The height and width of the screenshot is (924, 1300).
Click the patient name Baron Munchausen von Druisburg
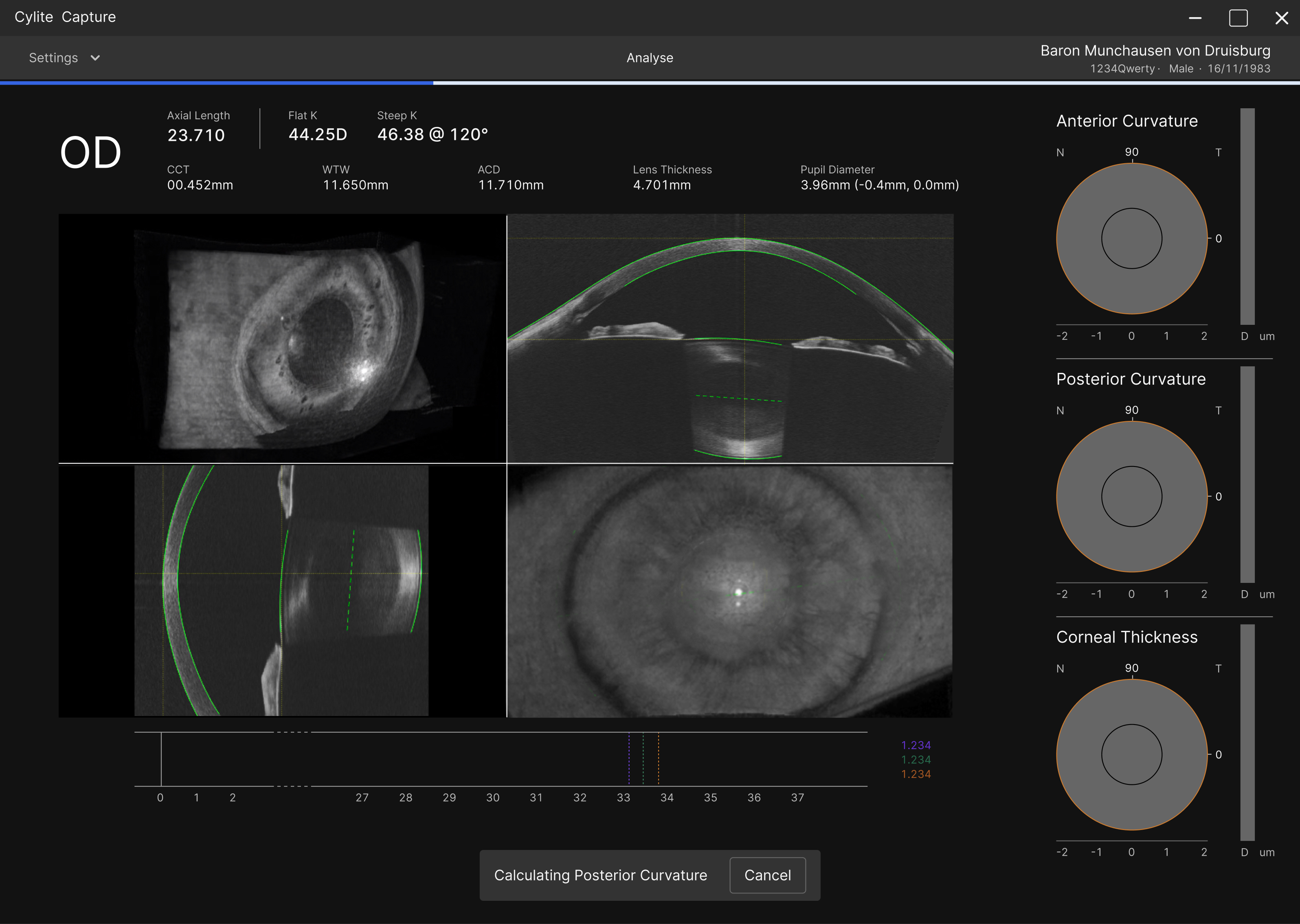tap(1155, 50)
